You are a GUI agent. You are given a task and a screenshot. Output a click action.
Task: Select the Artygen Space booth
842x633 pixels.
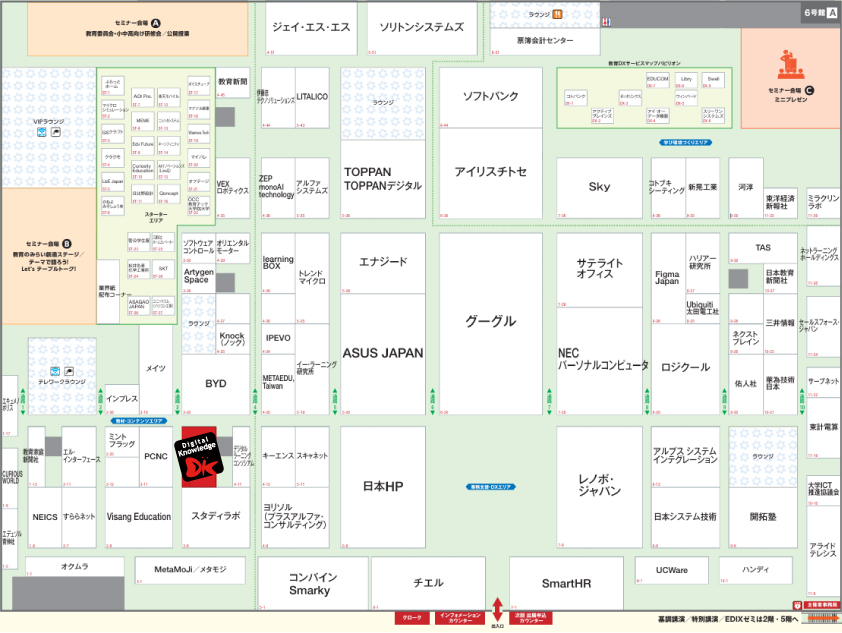[199, 278]
